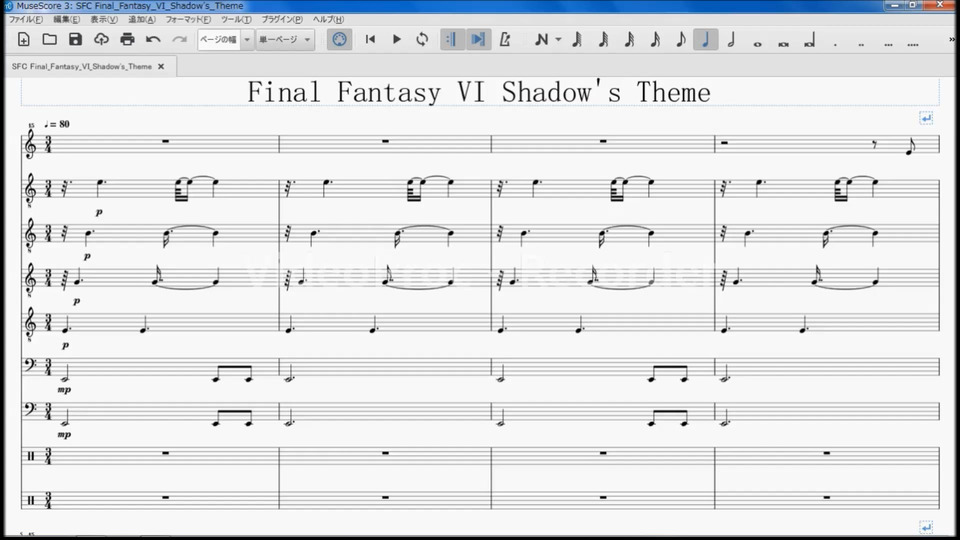Image resolution: width=960 pixels, height=540 pixels.
Task: Add quadruple augmentation dot
Action: (913, 43)
